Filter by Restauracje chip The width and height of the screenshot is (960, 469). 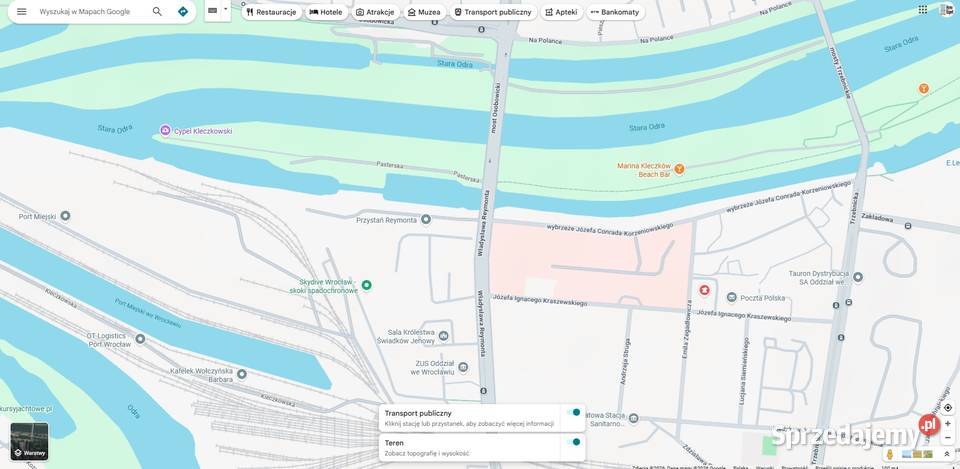271,12
